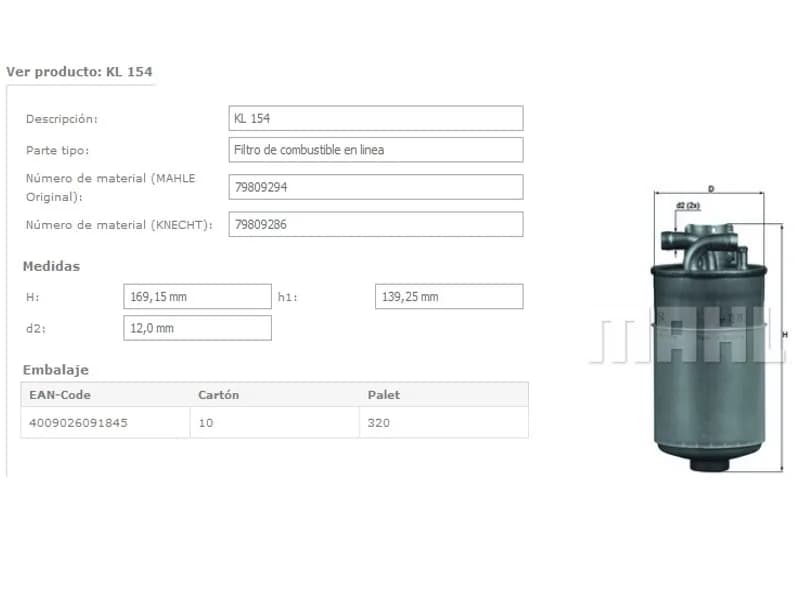
Task: Select the MAHLE Original number field 79809294
Action: [376, 187]
